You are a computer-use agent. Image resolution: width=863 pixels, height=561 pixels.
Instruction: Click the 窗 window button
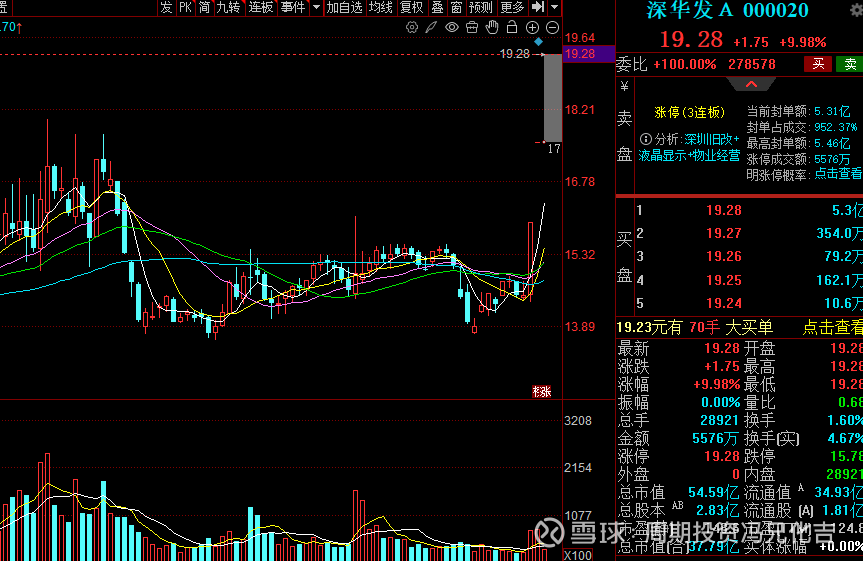point(456,7)
